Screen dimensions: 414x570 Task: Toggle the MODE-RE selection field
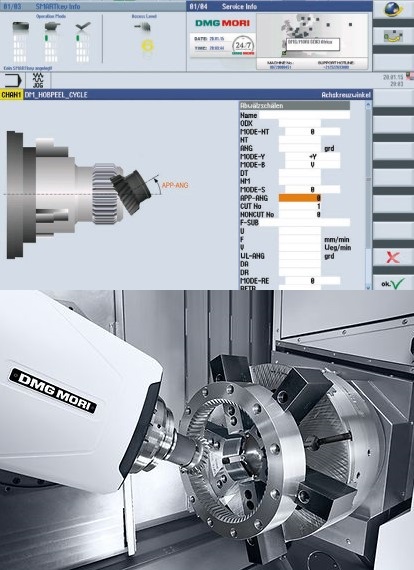(312, 281)
